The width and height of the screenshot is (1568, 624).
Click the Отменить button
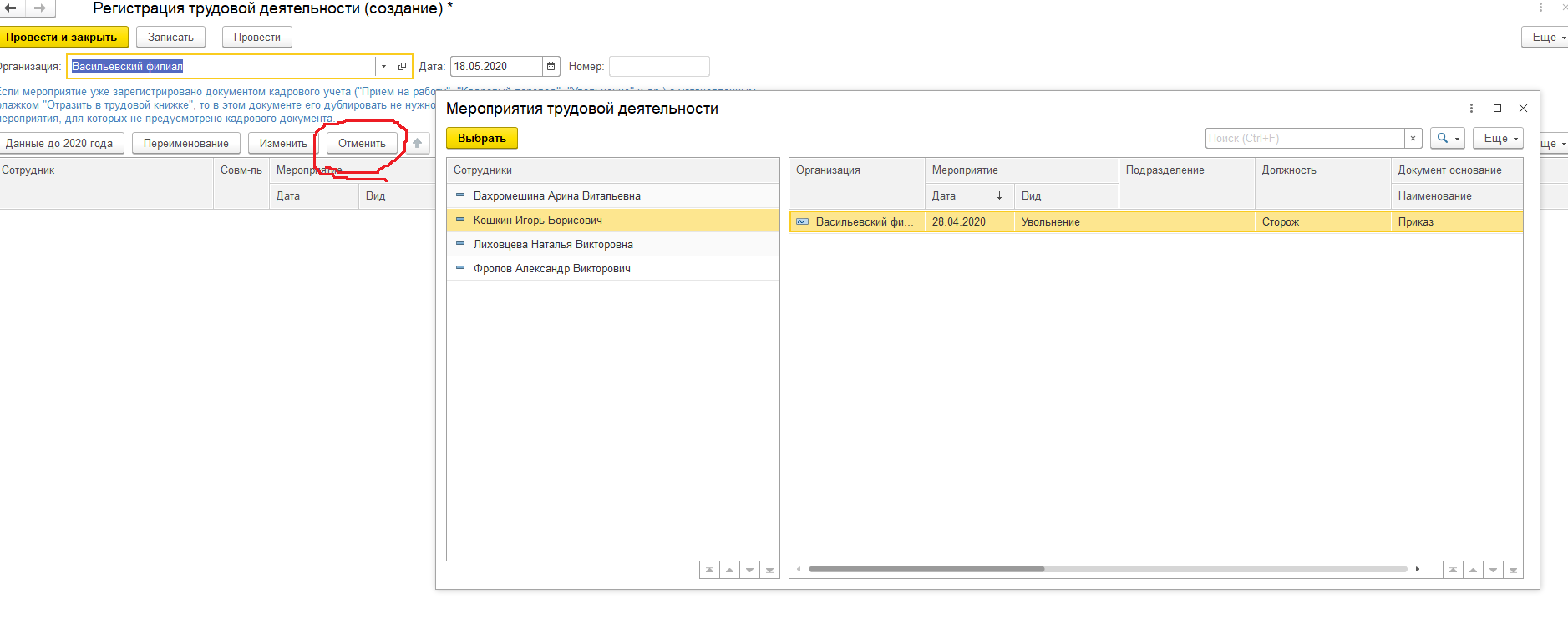click(362, 144)
